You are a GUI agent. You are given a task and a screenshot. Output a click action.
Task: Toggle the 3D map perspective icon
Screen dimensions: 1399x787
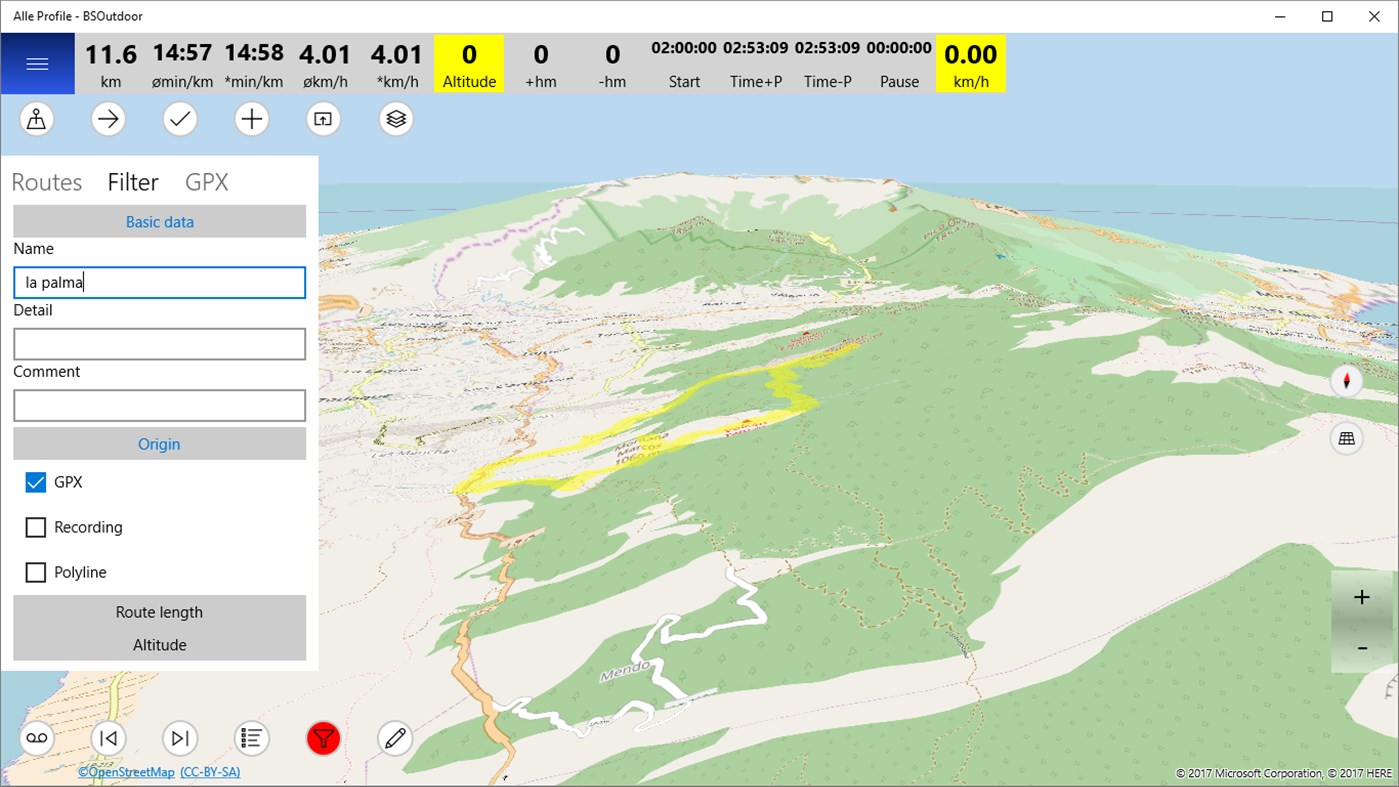(1346, 438)
